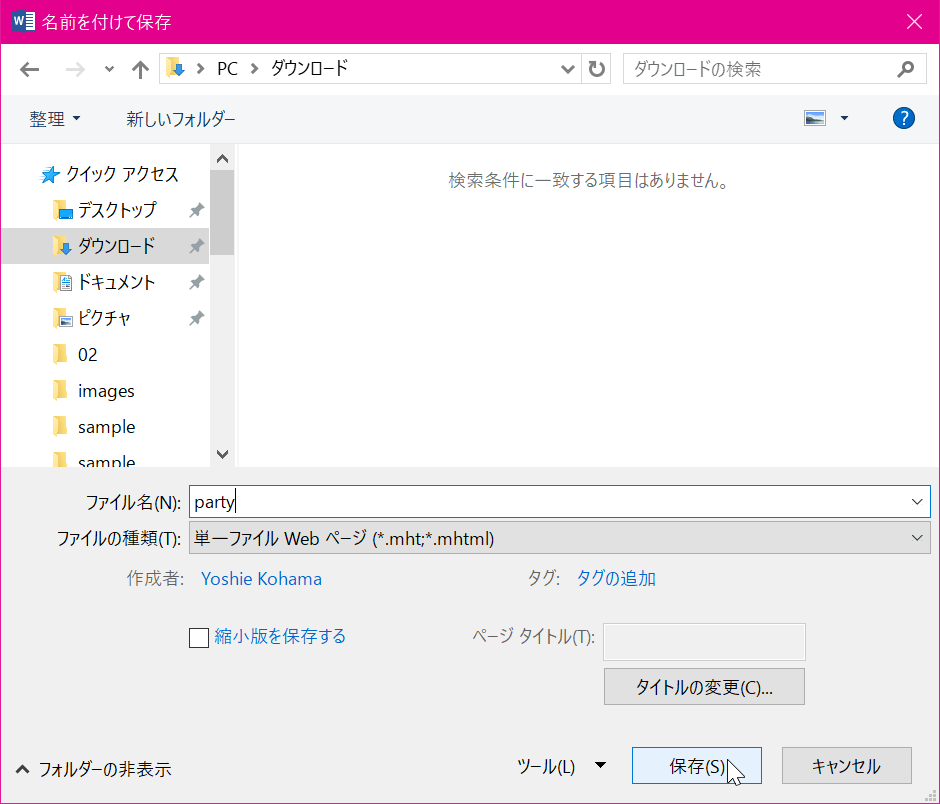Click the 保存(S) button

(697, 766)
